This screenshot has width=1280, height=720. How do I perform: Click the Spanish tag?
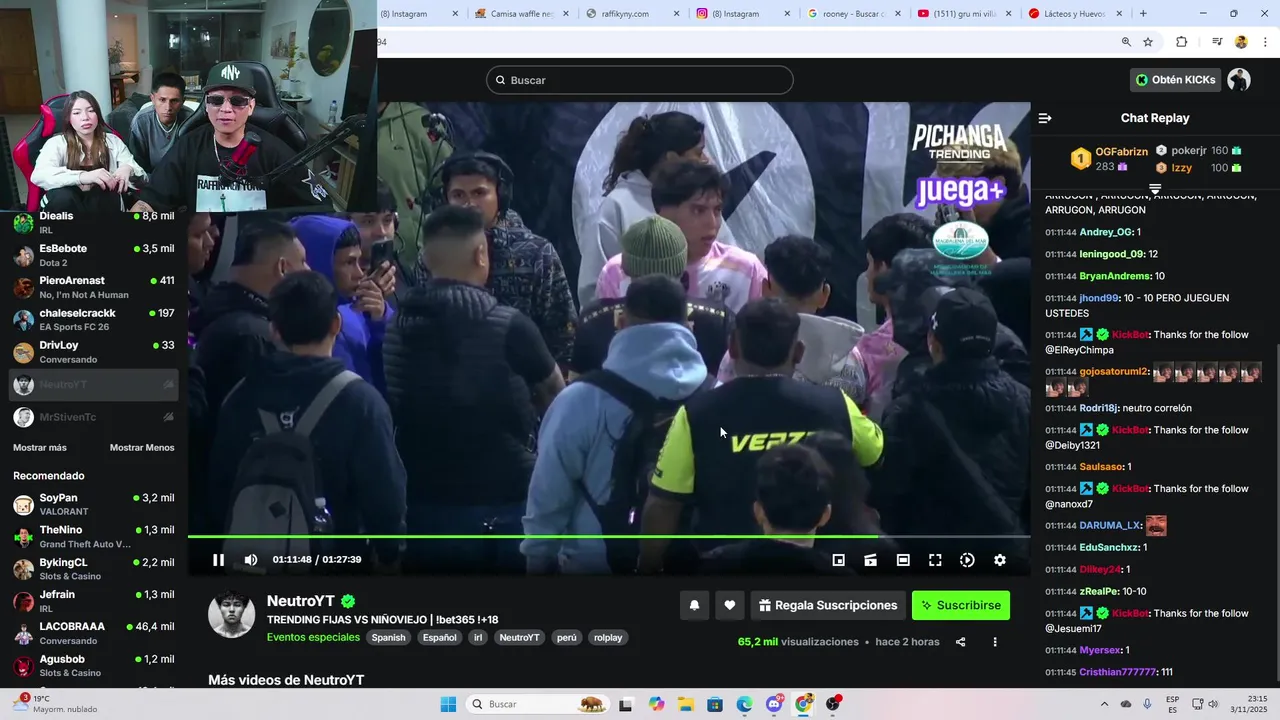pyautogui.click(x=389, y=638)
